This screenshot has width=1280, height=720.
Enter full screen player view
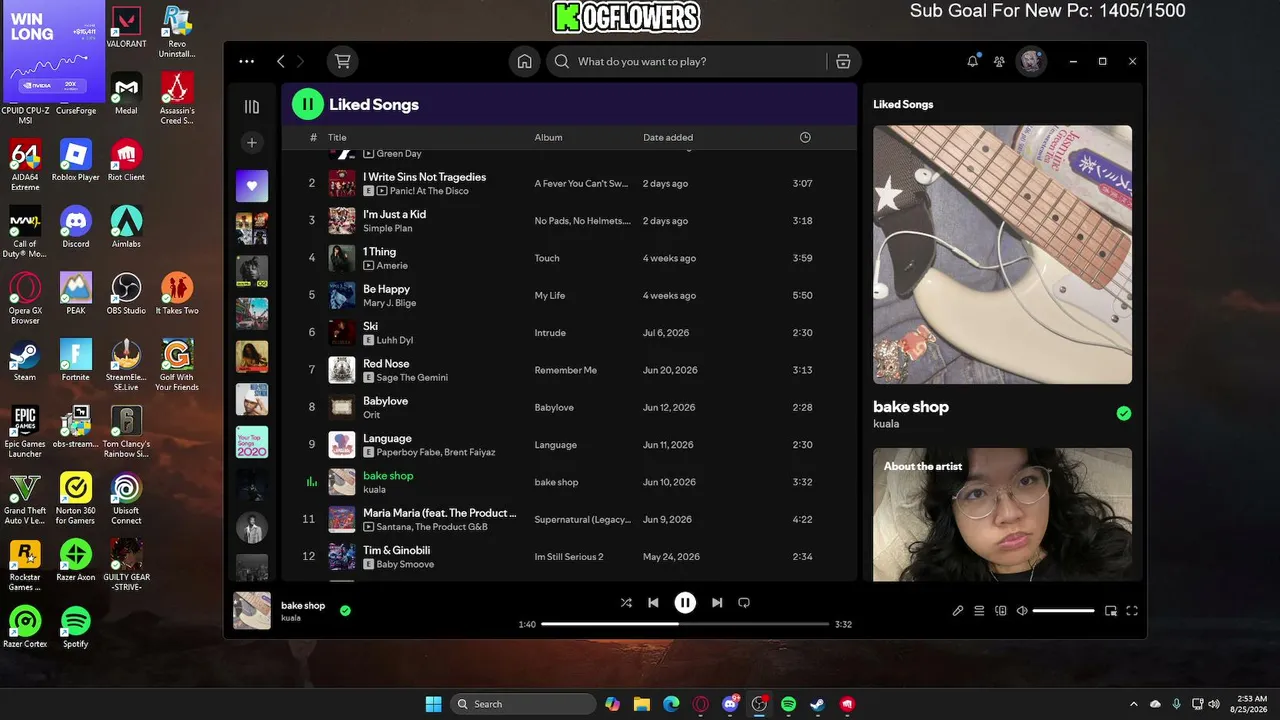tap(1132, 611)
